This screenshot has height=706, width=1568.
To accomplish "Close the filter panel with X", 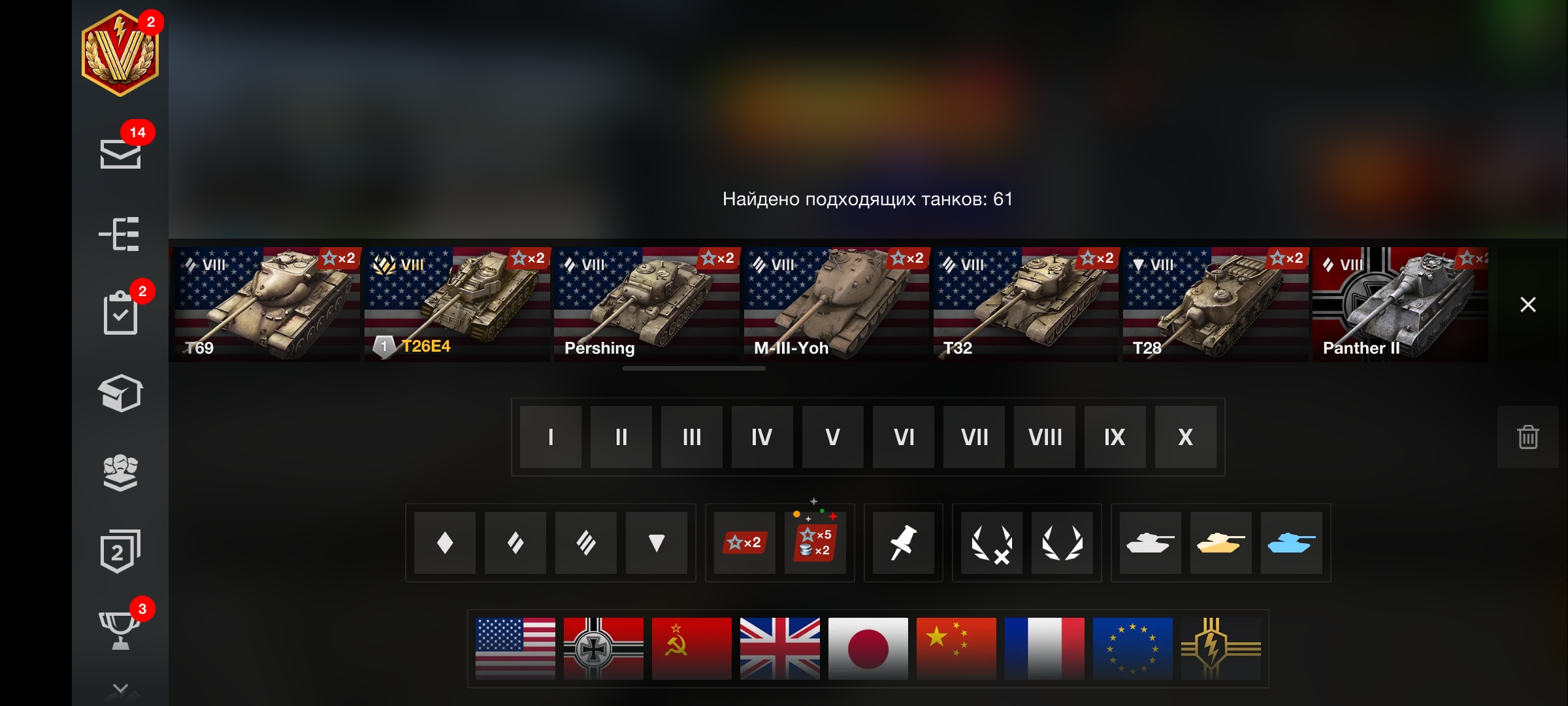I will click(1527, 305).
